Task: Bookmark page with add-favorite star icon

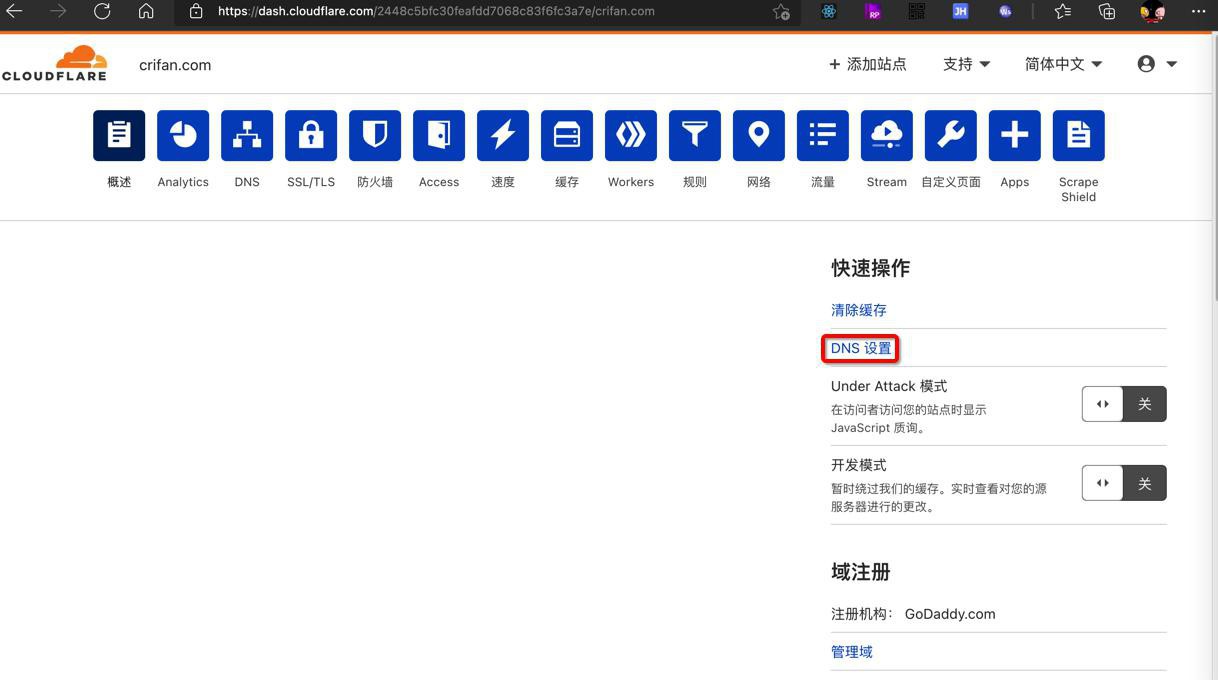Action: coord(781,12)
